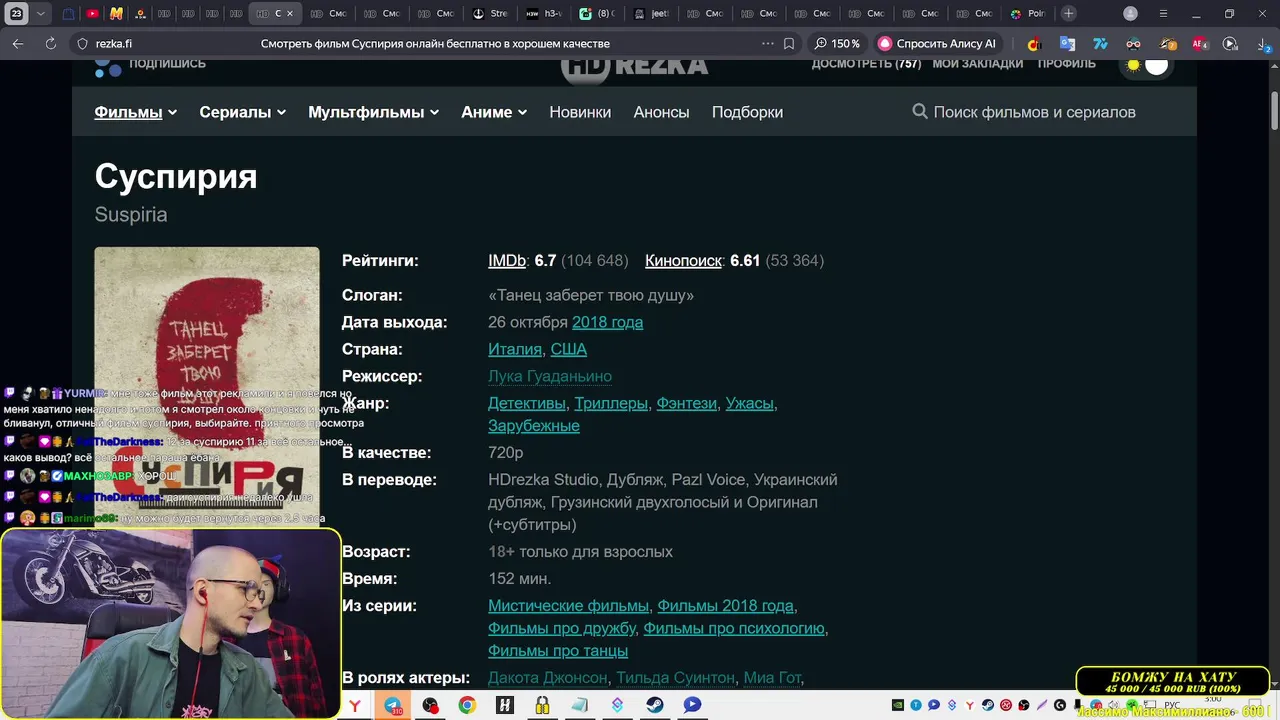This screenshot has width=1280, height=720.
Task: Open the blue chat bubble taskbar app
Action: (x=692, y=705)
